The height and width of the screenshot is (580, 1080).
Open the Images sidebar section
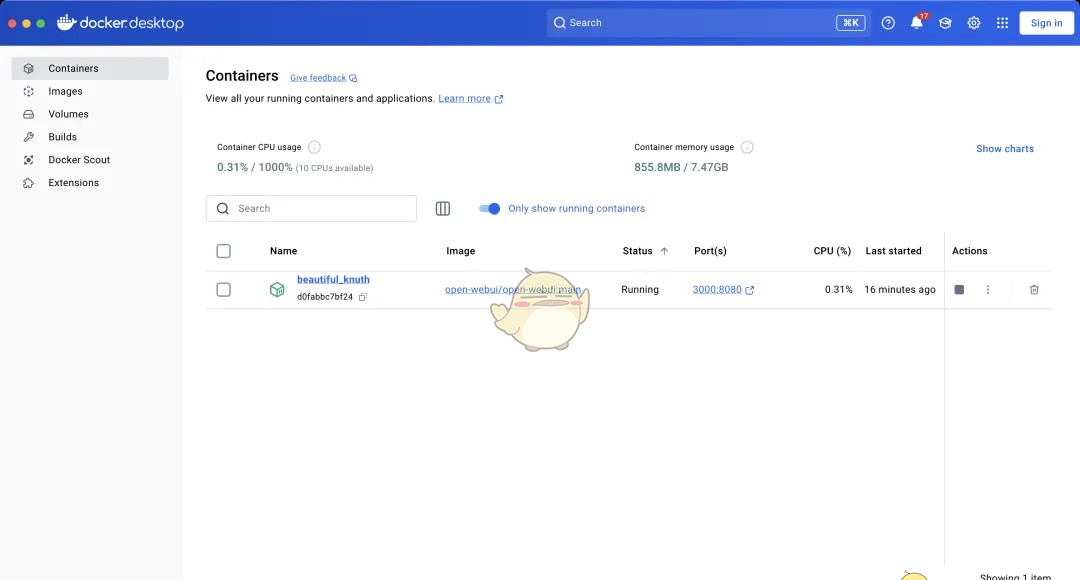click(x=90, y=91)
